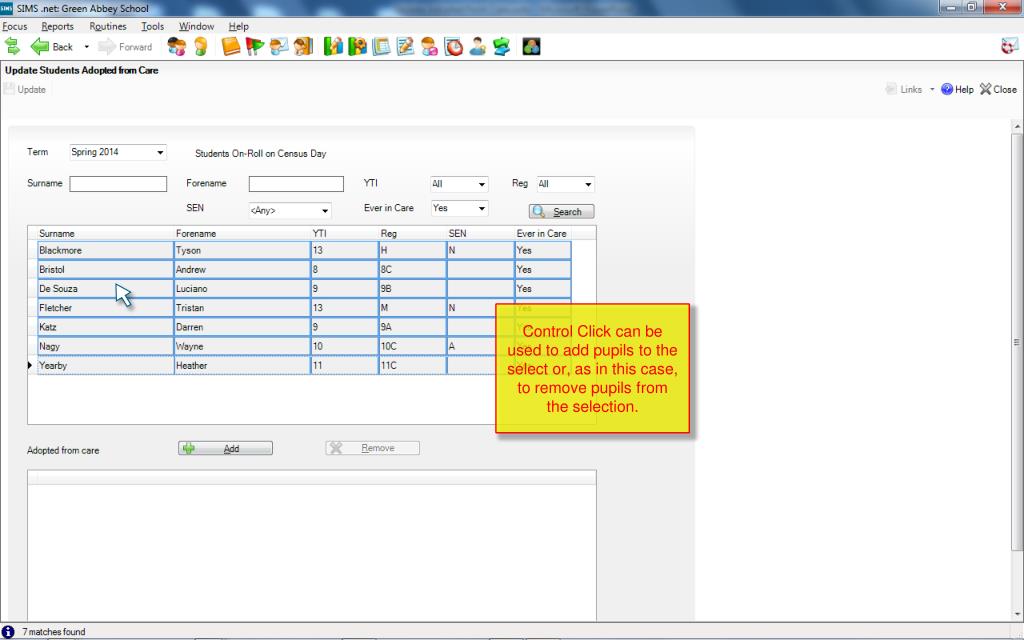Click the Ever in Care column header

543,233
